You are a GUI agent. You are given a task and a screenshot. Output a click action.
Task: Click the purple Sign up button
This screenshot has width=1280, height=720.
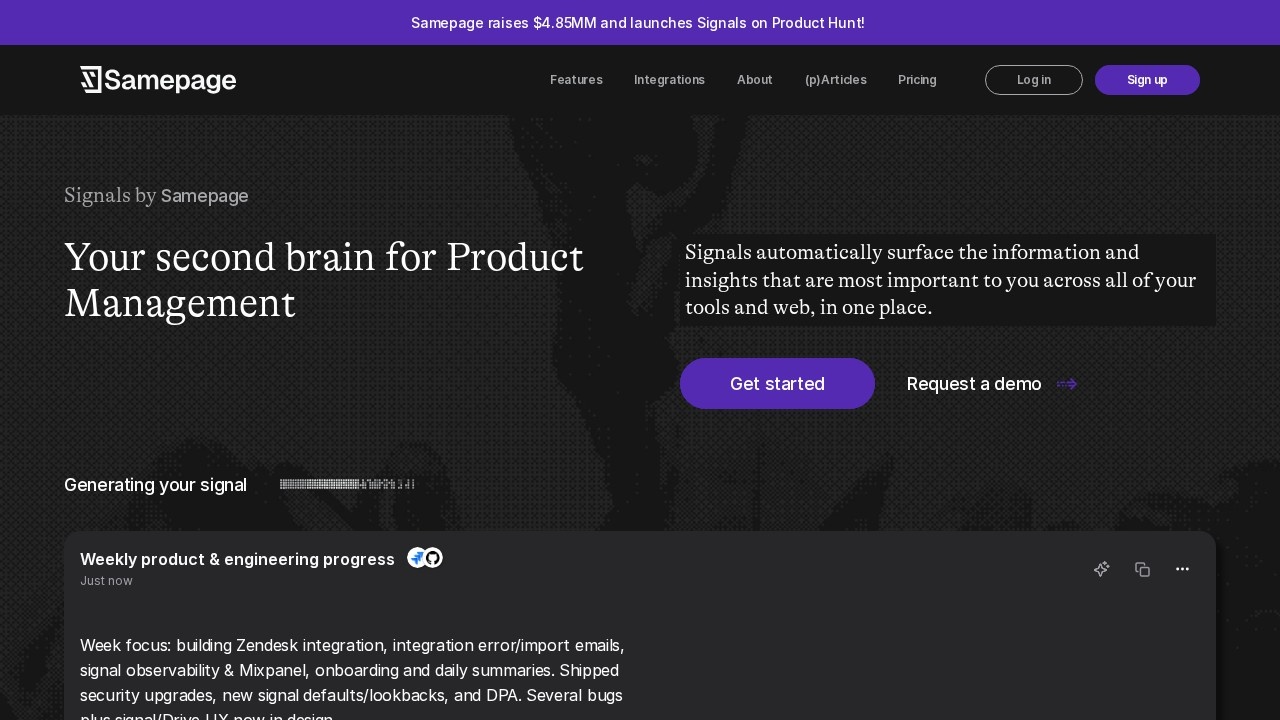point(1147,80)
